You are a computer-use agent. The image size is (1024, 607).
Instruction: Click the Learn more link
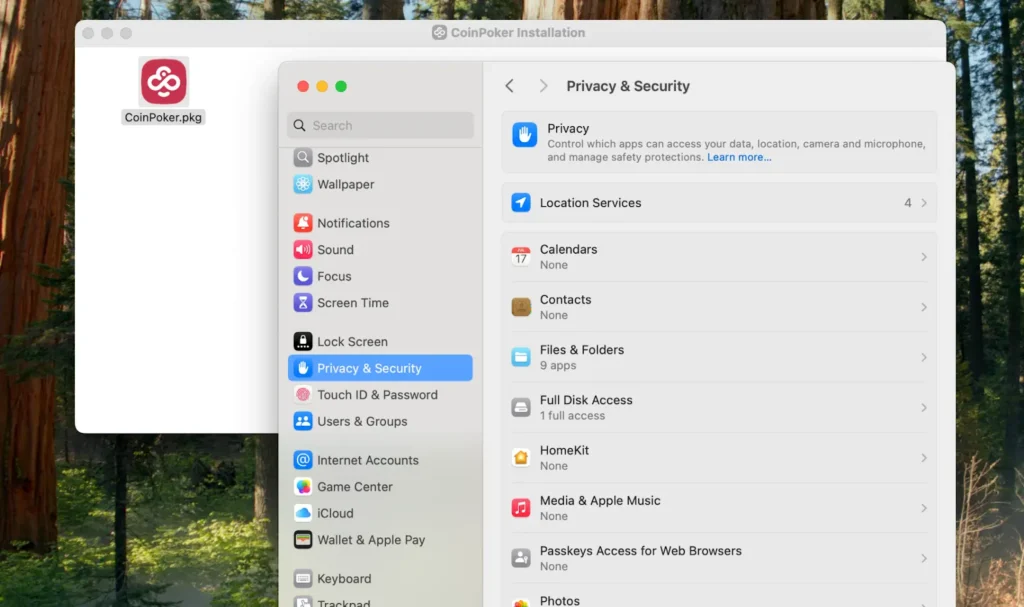tap(739, 158)
